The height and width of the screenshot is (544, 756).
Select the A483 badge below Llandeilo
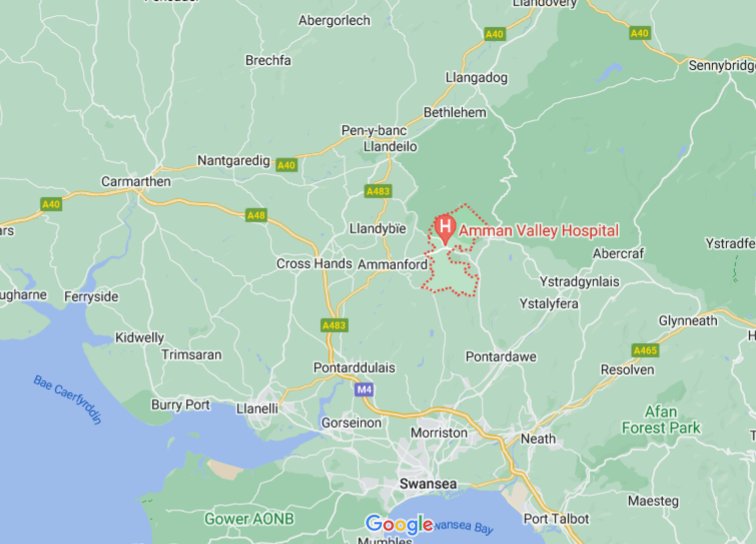point(378,191)
